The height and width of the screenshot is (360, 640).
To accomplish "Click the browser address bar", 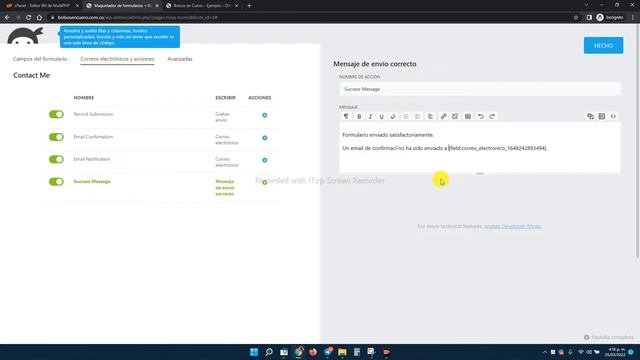I will [x=310, y=18].
